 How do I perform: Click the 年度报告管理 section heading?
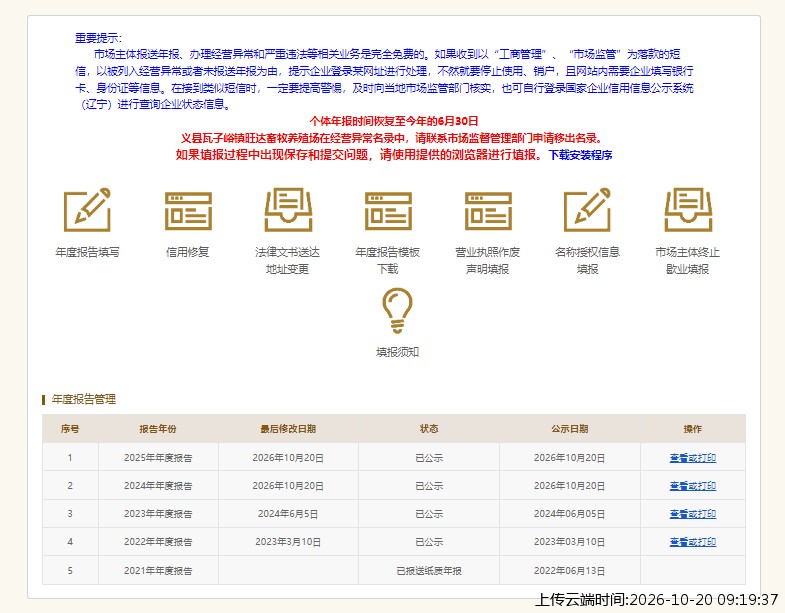point(84,399)
